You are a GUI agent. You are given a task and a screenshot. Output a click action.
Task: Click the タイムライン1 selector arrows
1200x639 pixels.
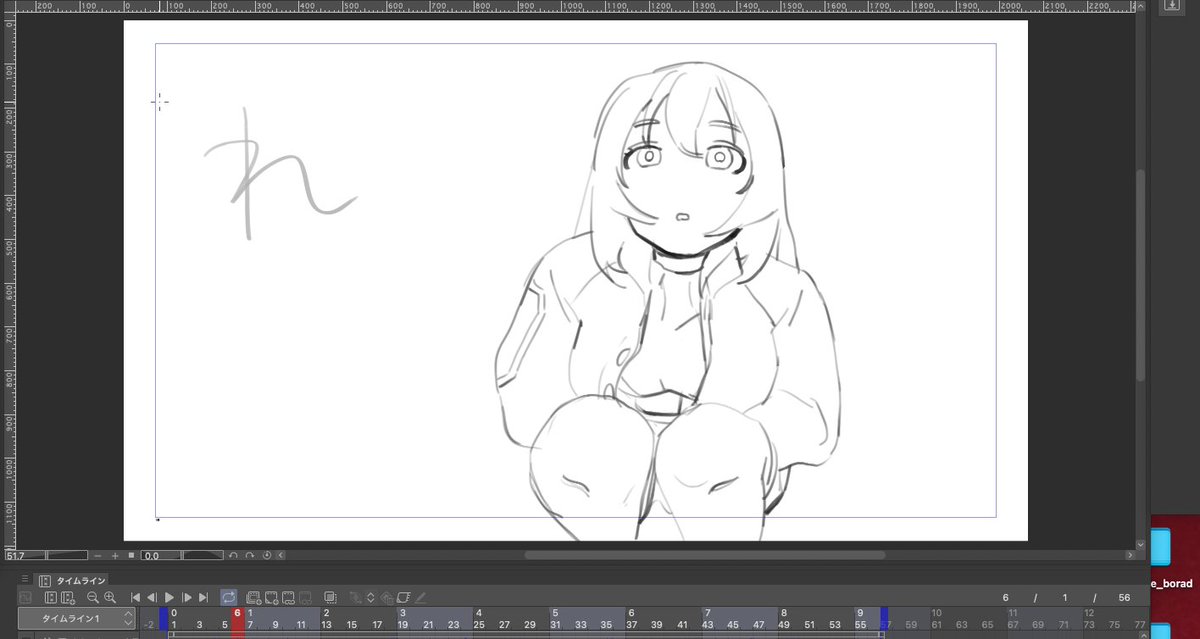pyautogui.click(x=127, y=619)
